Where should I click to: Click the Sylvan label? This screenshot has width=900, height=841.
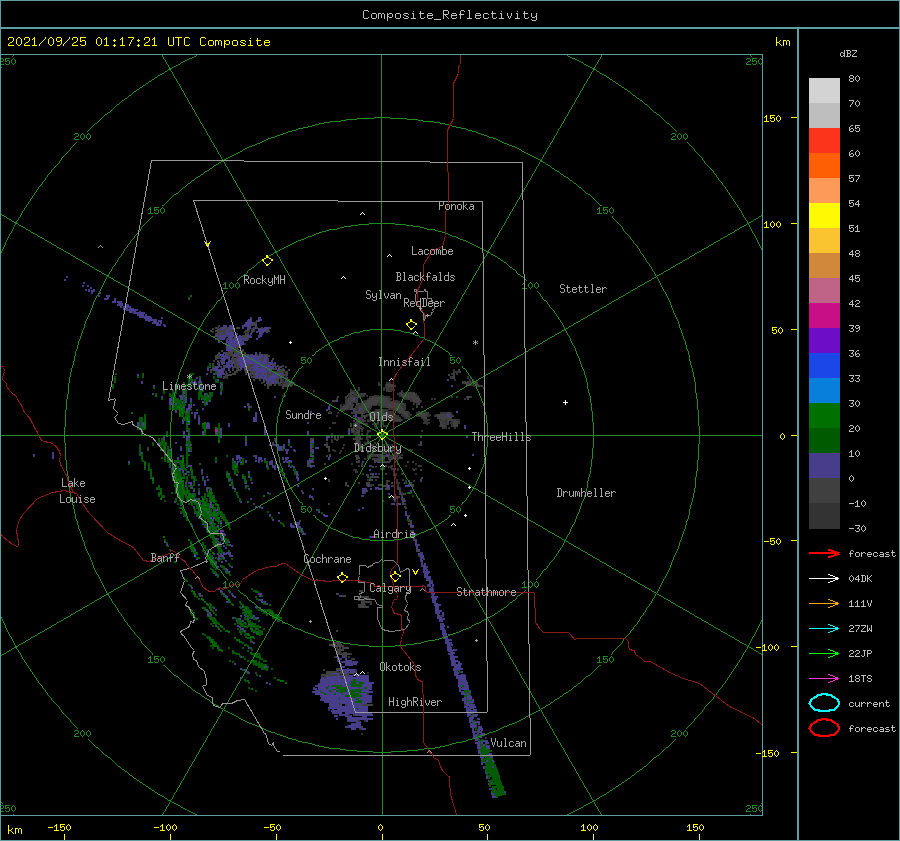383,295
